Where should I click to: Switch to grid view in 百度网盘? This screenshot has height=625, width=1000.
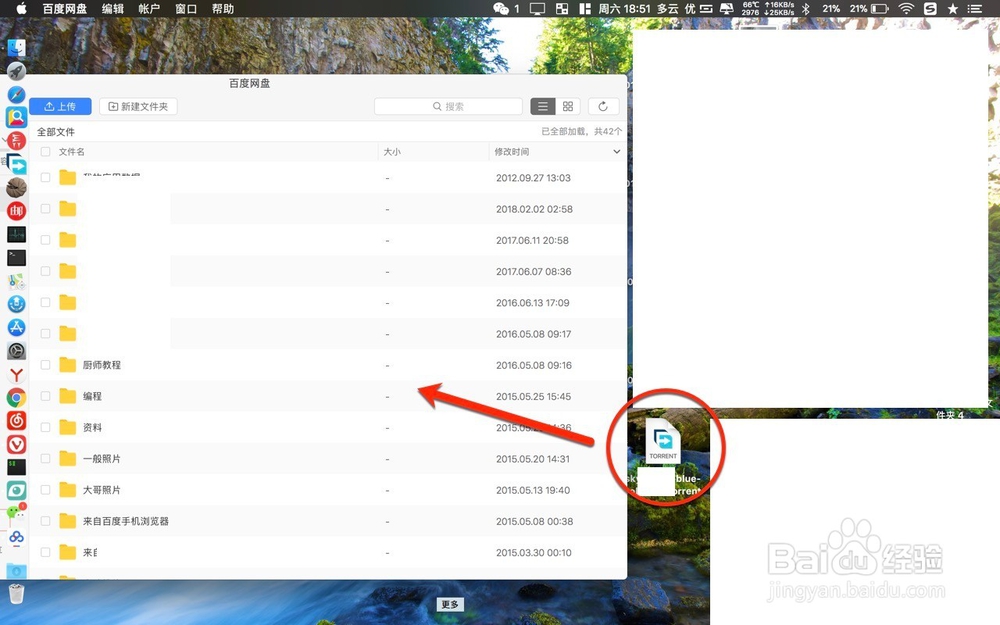pyautogui.click(x=568, y=107)
